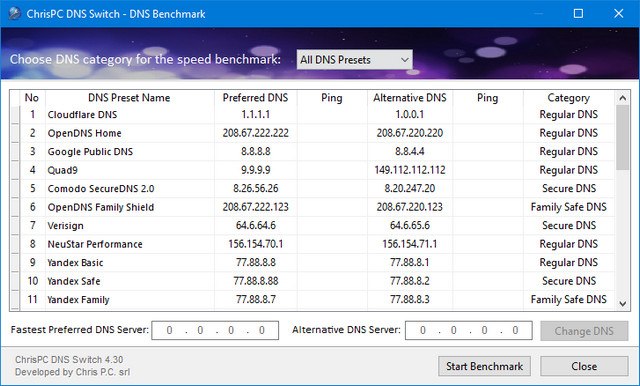Viewport: 640px width, 386px height.
Task: Click the 208.67.222.123 cell
Action: [x=256, y=207]
